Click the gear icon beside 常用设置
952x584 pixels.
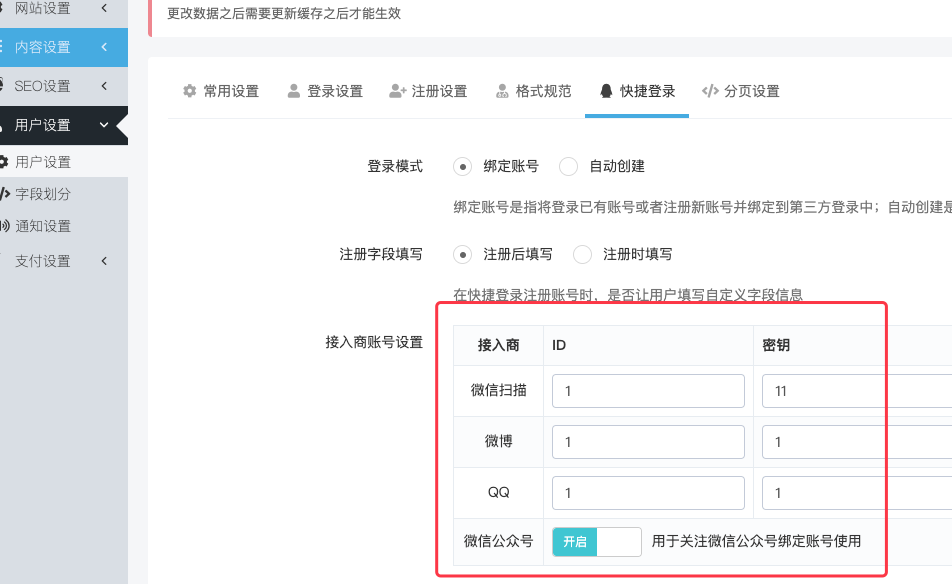pos(189,91)
